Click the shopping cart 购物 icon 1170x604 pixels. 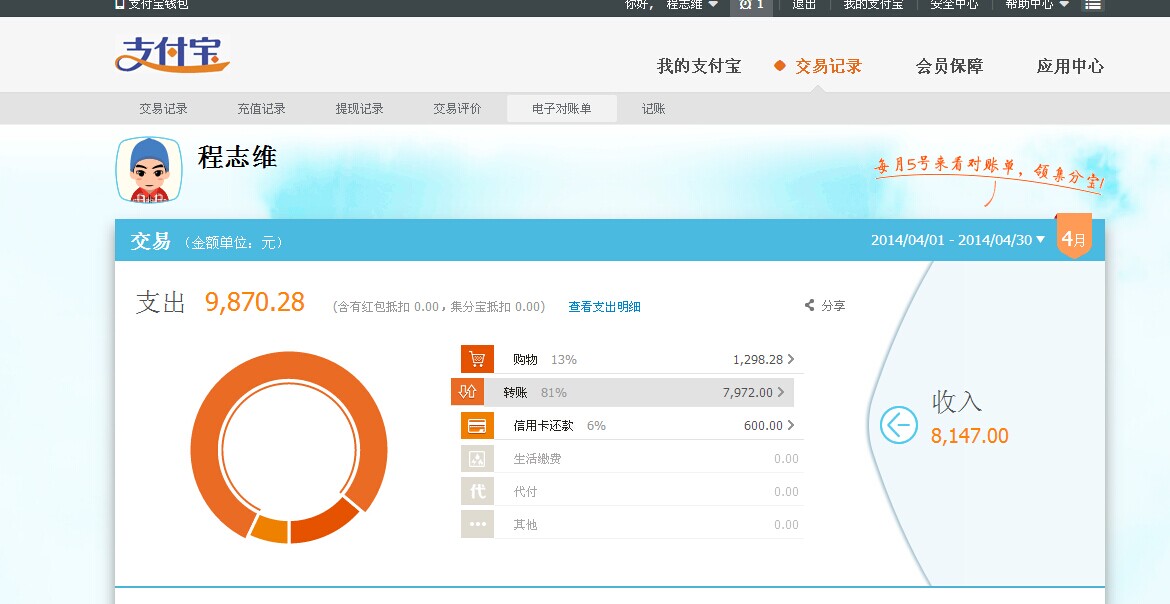click(x=477, y=359)
